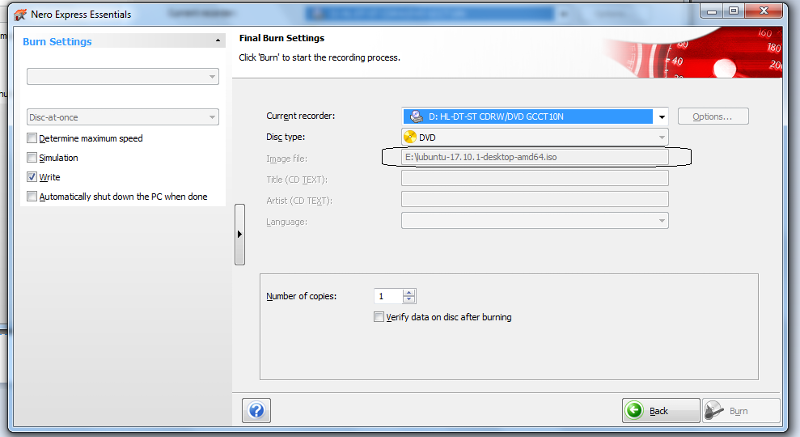Viewport: 800px width, 437px height.
Task: Click the recorder drive icon in Current recorder
Action: (417, 117)
